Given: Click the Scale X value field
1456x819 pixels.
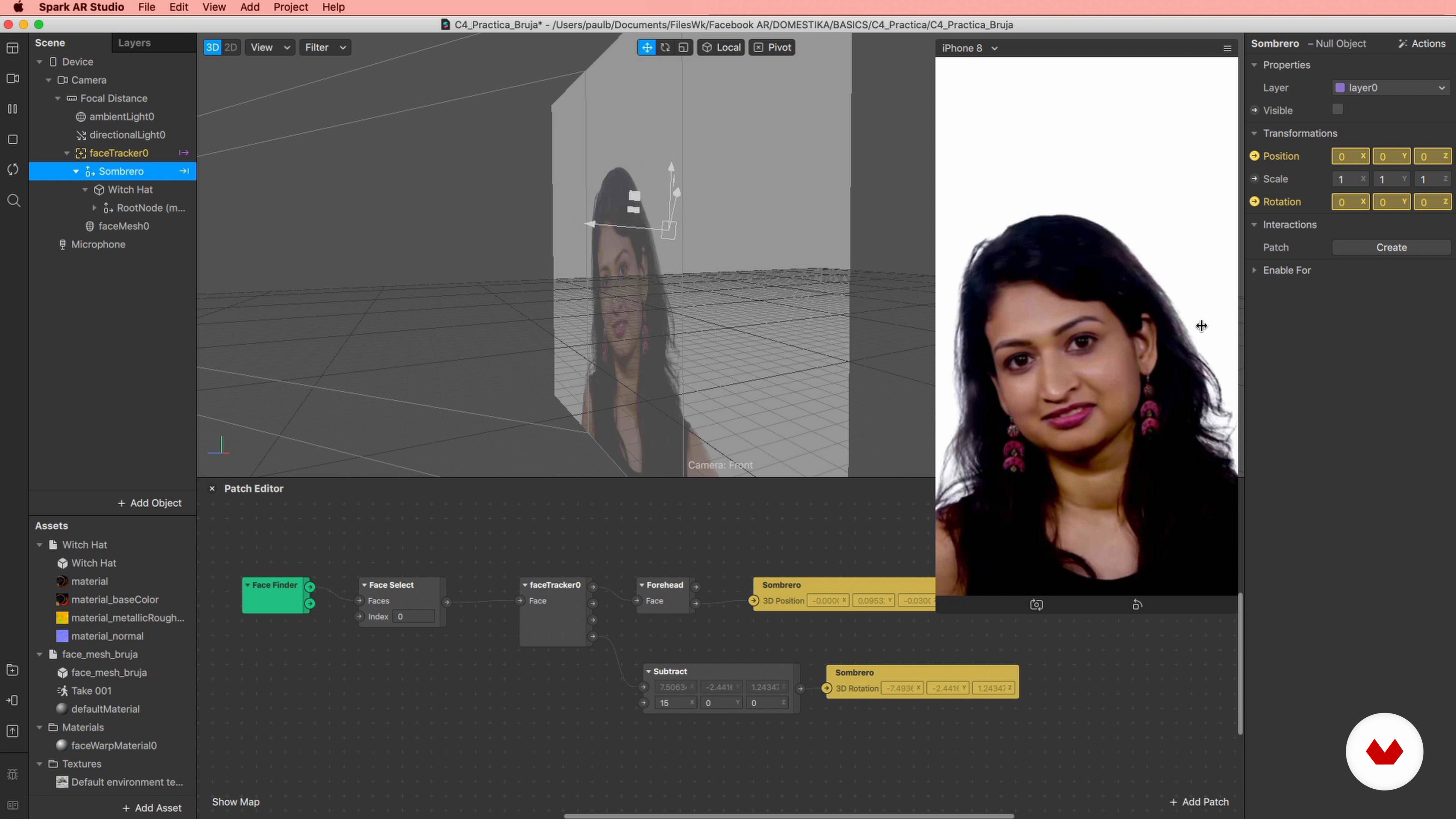Looking at the screenshot, I should coord(1350,179).
